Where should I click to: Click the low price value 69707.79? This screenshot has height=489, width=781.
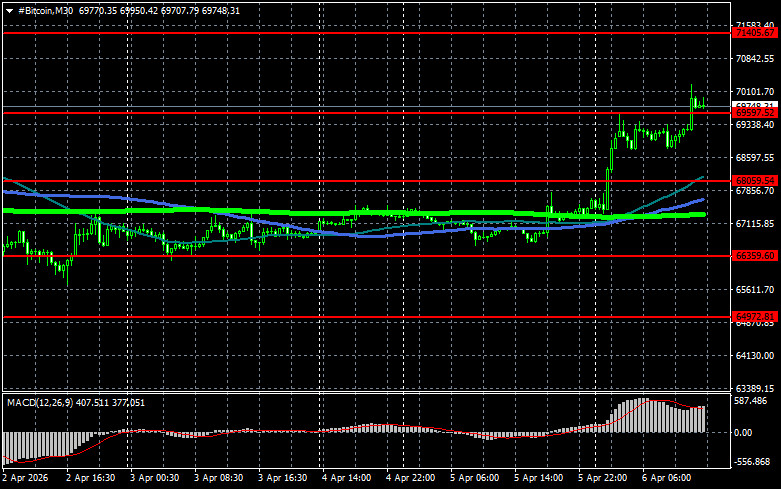(179, 10)
